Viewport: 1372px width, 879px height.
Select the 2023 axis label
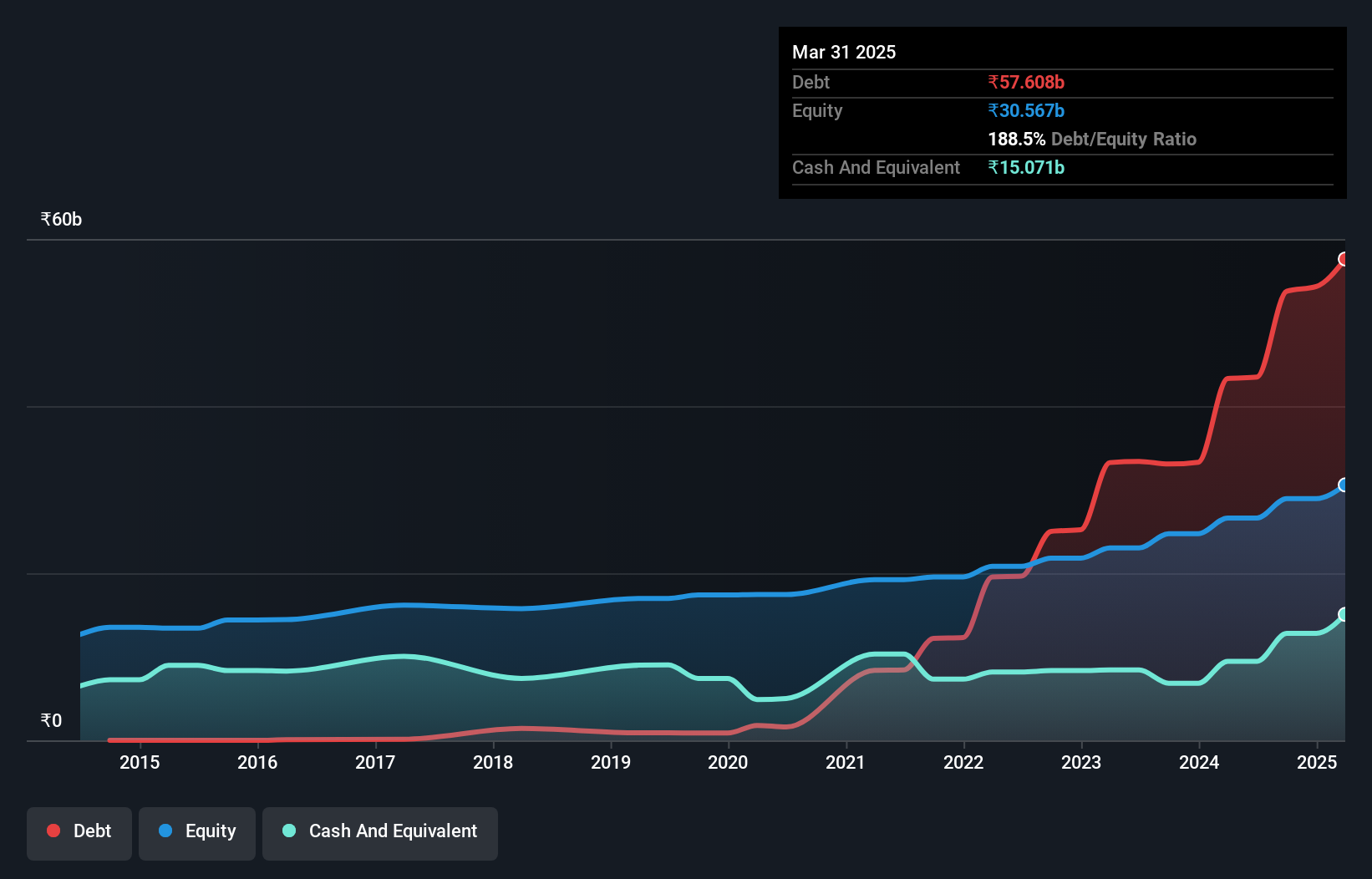[1081, 762]
